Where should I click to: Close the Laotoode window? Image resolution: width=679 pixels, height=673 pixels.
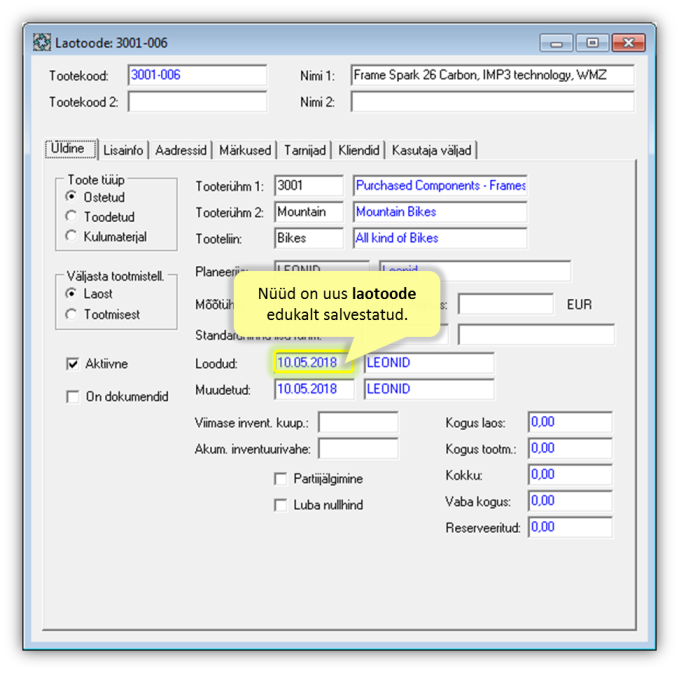coord(628,43)
